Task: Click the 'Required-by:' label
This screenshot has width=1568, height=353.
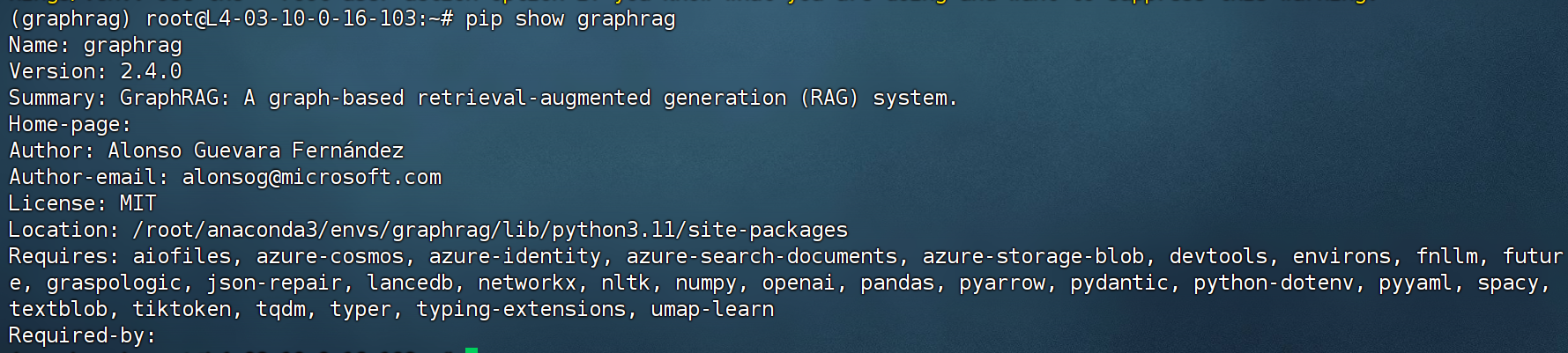Action: click(x=82, y=335)
